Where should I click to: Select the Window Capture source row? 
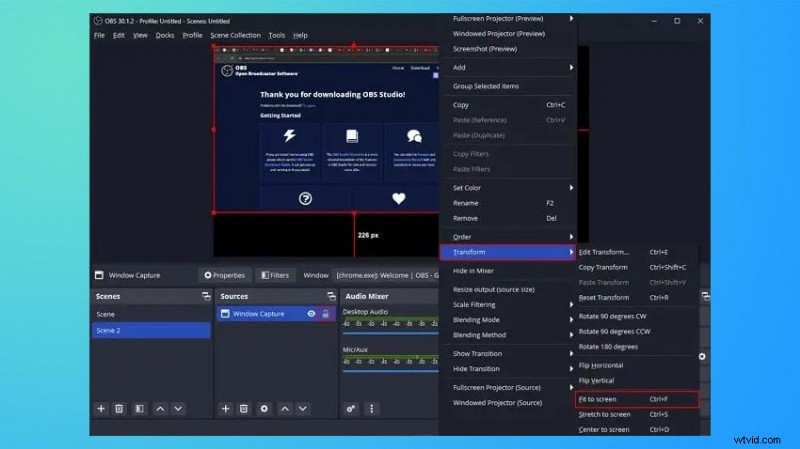(x=276, y=314)
